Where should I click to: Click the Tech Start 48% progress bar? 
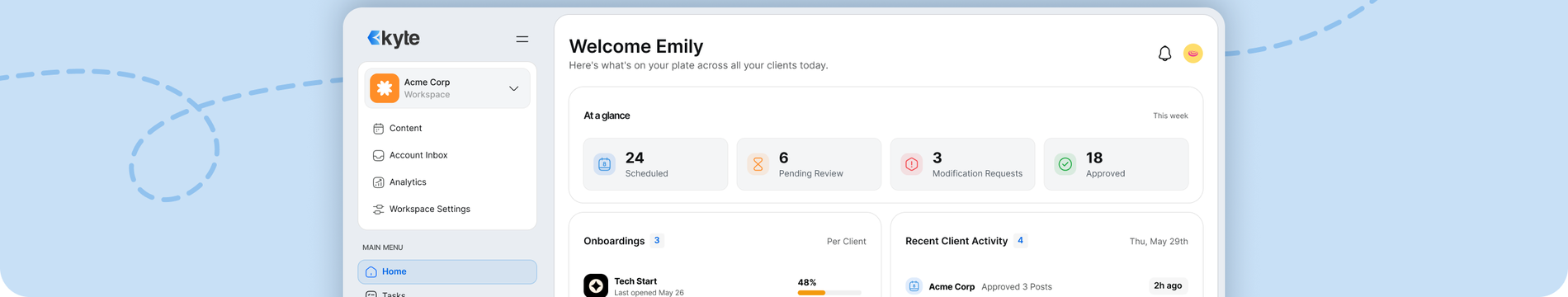point(829,293)
